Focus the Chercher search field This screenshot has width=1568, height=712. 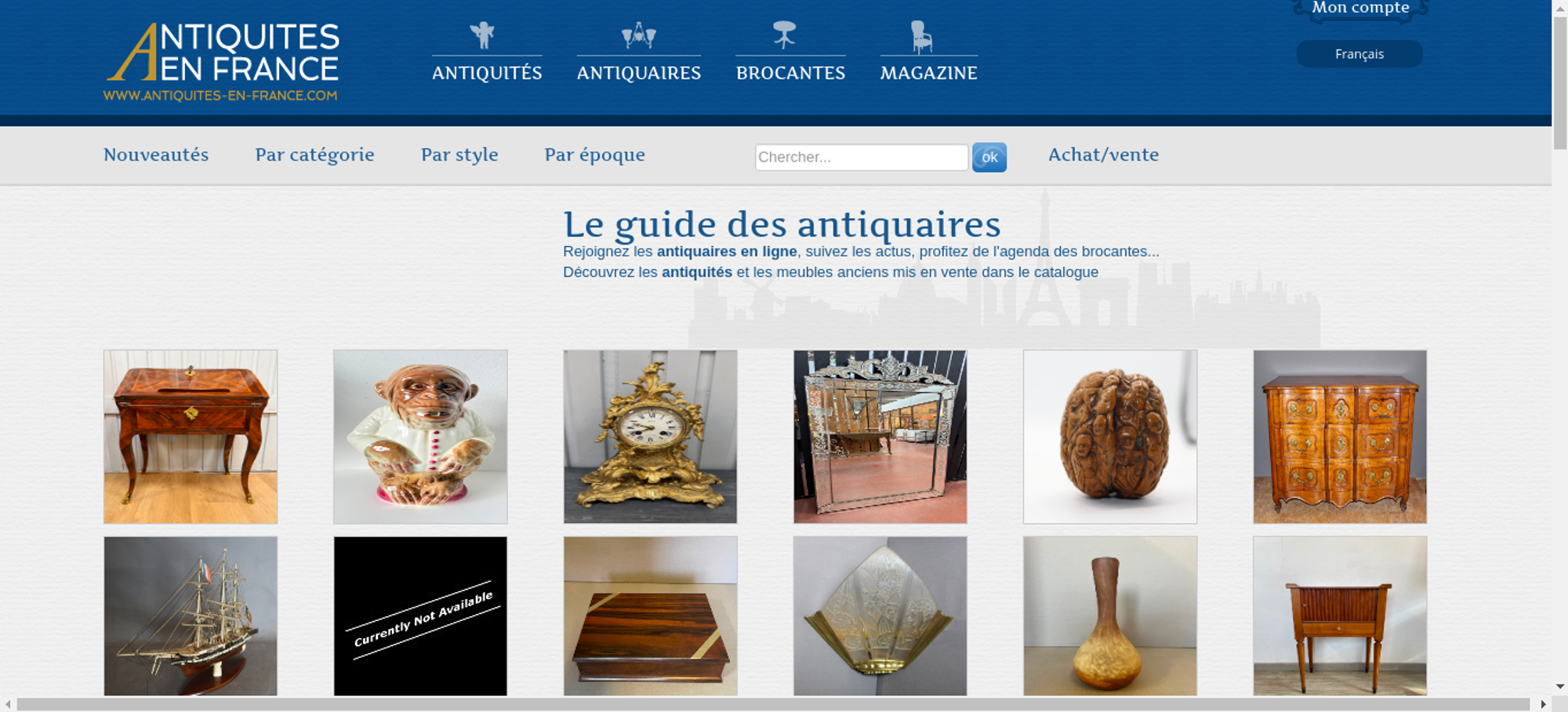(x=862, y=157)
